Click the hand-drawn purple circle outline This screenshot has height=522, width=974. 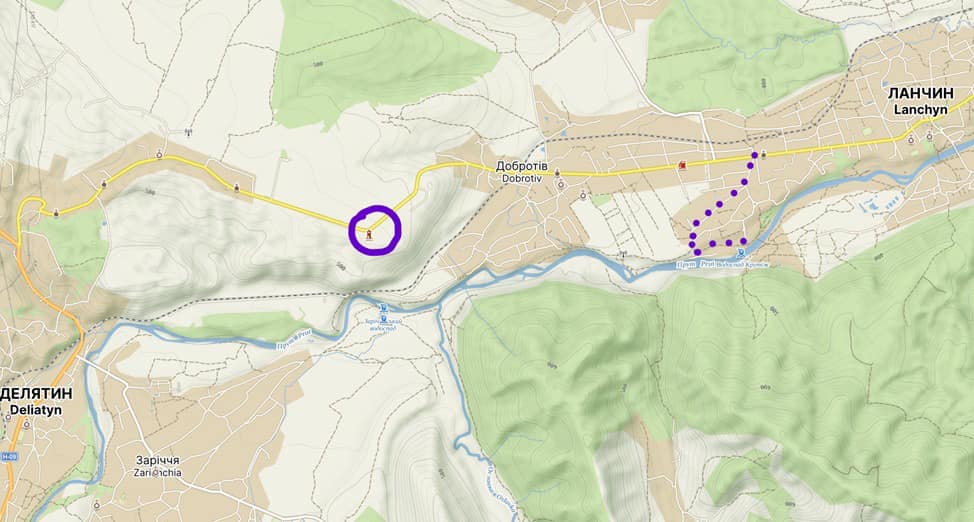375,230
